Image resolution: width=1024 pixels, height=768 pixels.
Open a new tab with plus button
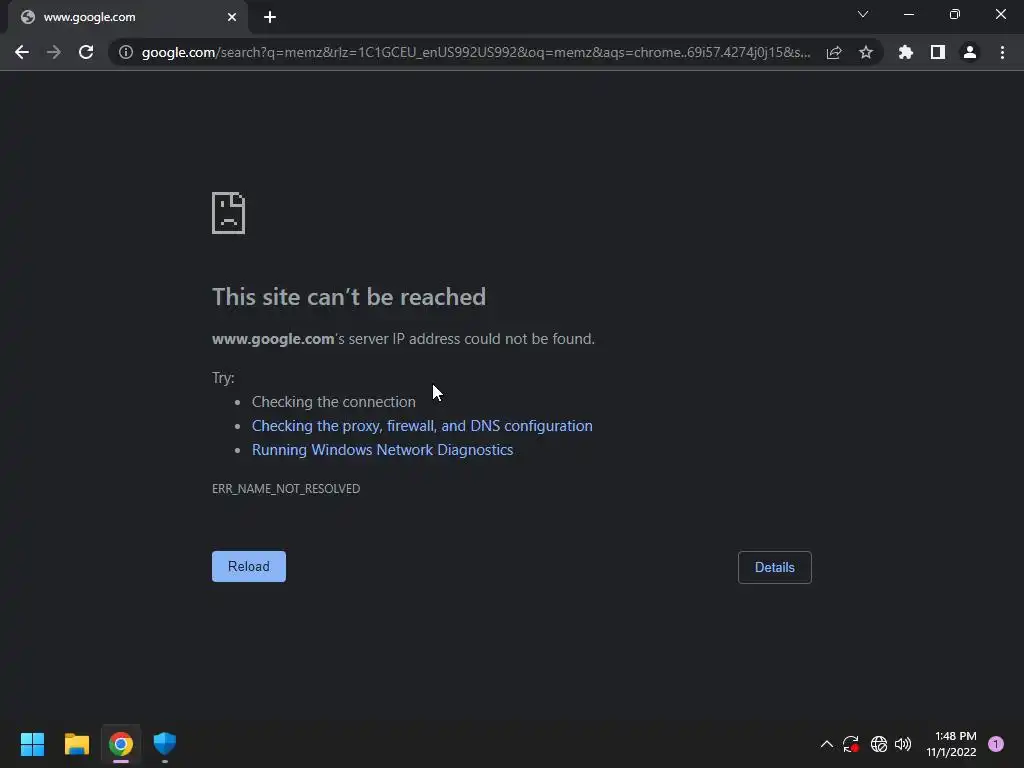pos(270,17)
